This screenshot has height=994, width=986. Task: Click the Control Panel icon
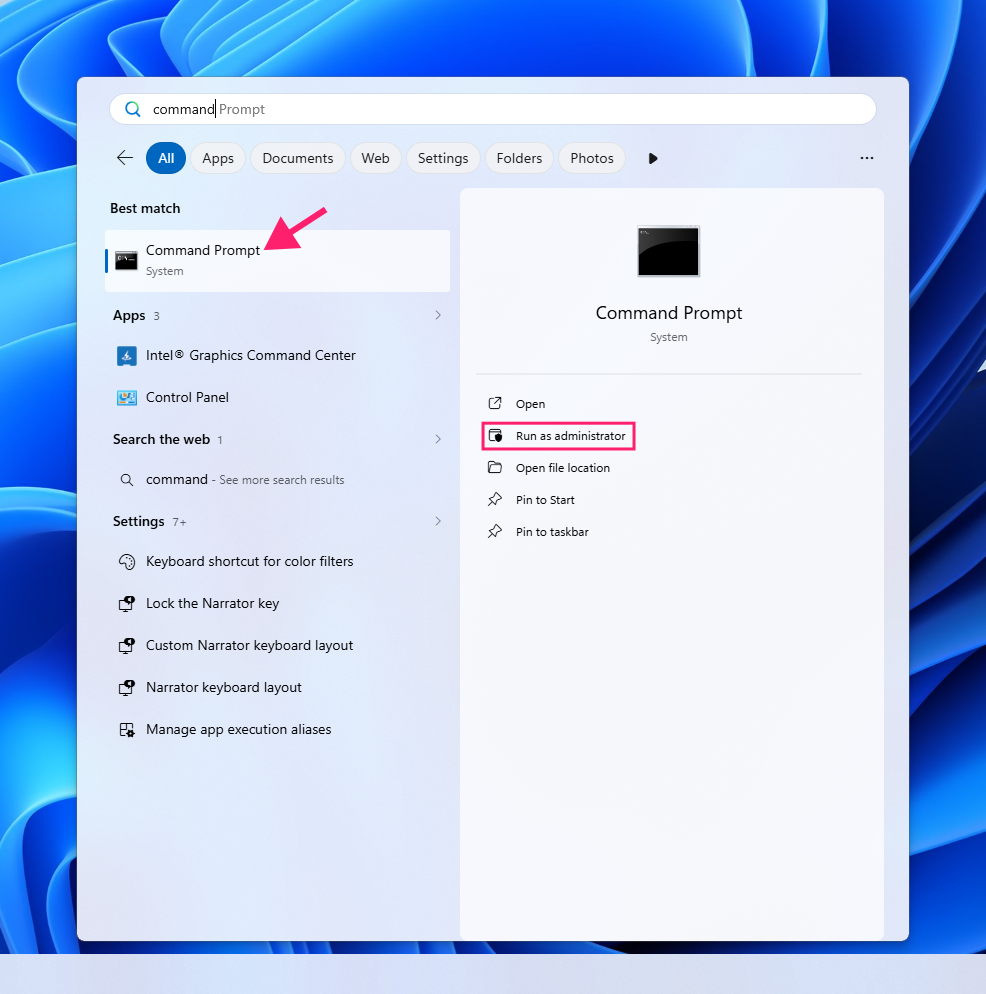(127, 397)
